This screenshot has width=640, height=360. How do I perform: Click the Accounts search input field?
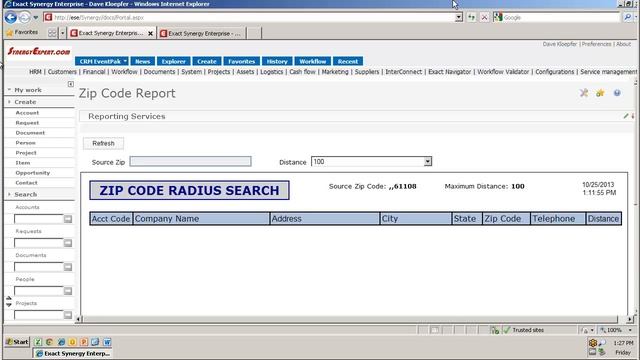(x=39, y=219)
